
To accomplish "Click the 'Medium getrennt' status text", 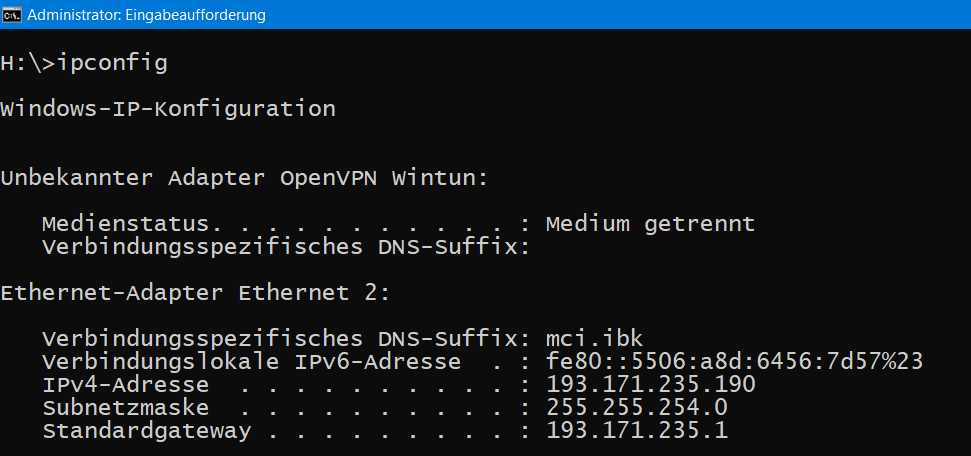I will tap(650, 224).
